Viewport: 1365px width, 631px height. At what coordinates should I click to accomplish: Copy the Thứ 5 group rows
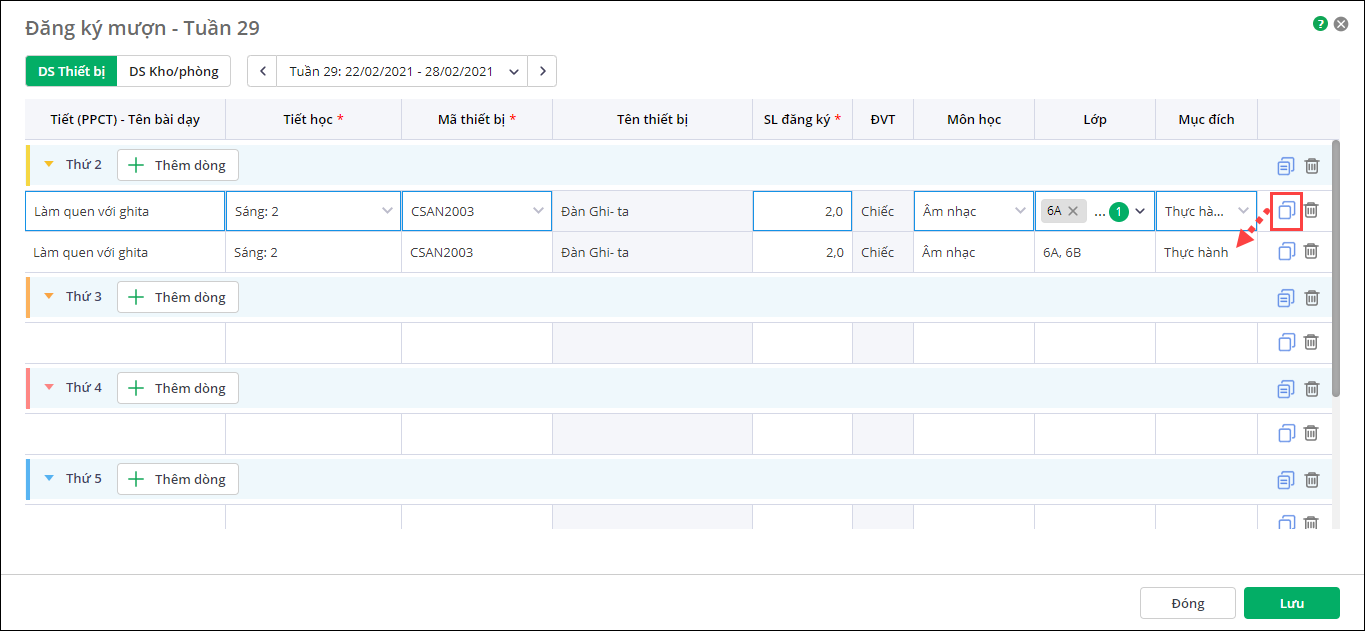tap(1286, 480)
